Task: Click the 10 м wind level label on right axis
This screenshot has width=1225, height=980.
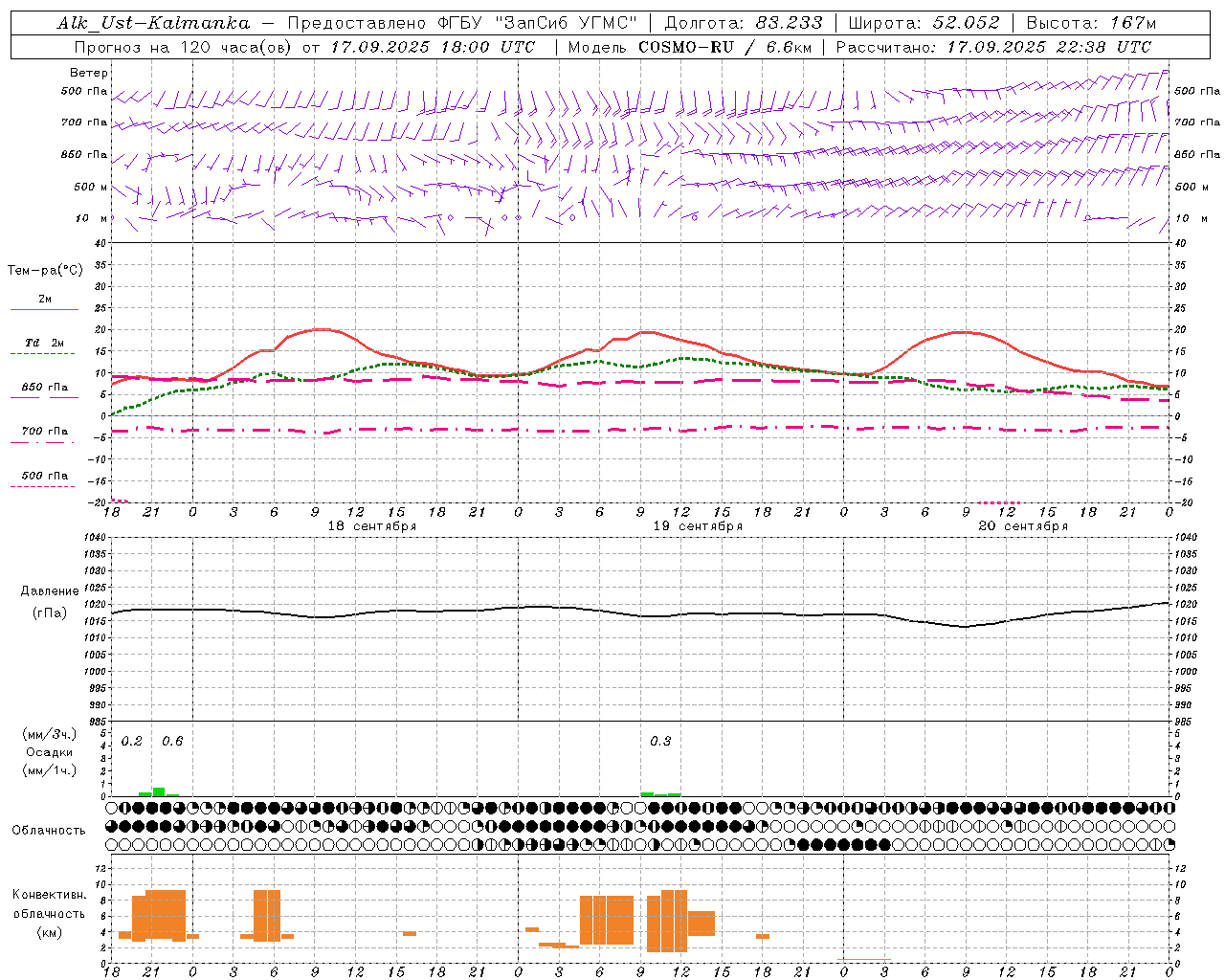Action: click(1190, 218)
